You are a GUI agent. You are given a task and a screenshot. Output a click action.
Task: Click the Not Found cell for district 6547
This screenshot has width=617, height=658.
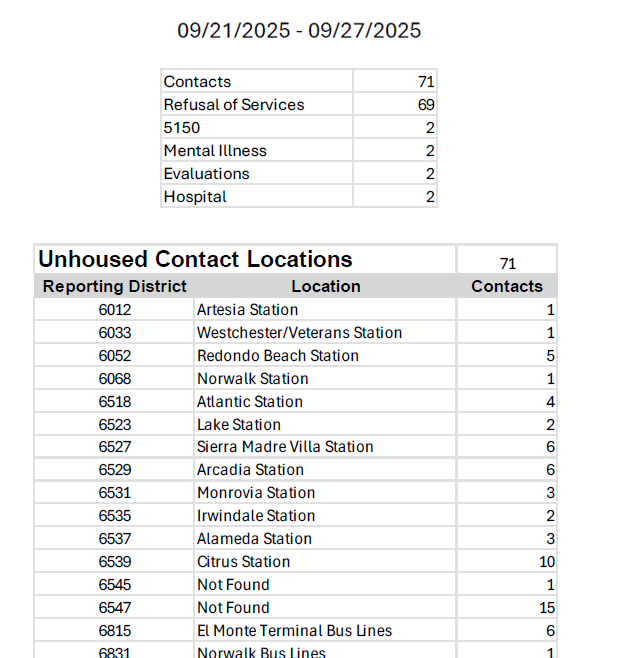point(233,608)
